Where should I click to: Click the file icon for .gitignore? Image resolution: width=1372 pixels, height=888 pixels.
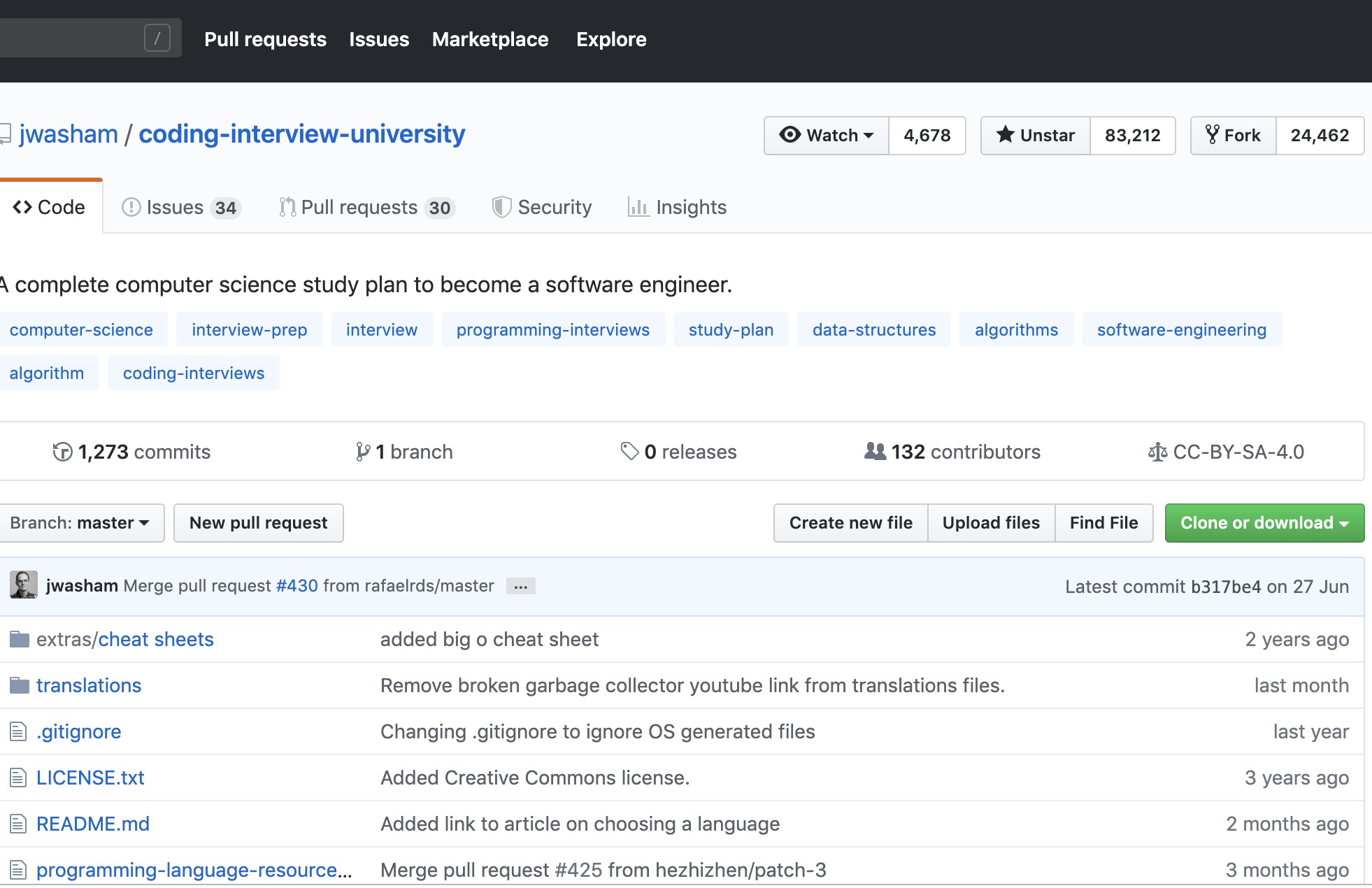click(x=18, y=731)
